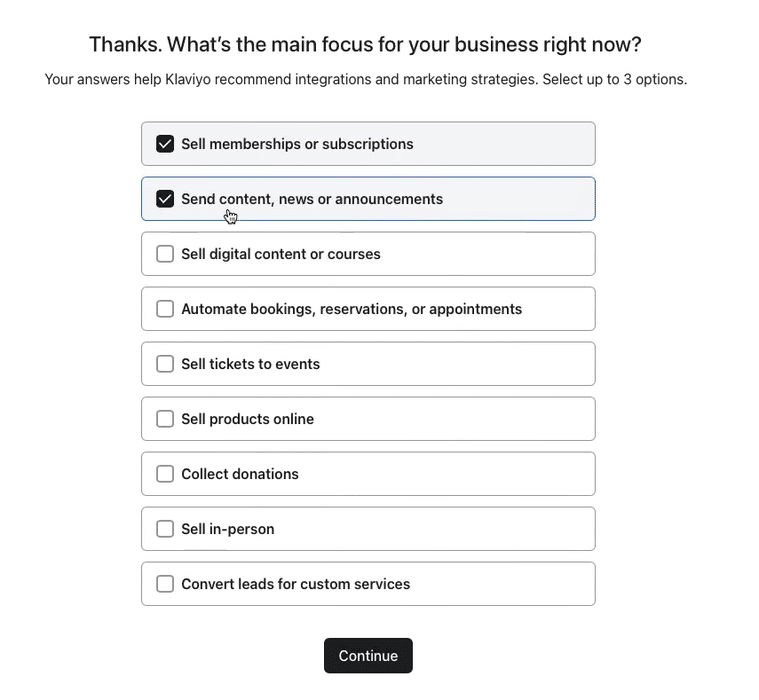Click the main focus question heading
Image resolution: width=759 pixels, height=700 pixels.
365,45
